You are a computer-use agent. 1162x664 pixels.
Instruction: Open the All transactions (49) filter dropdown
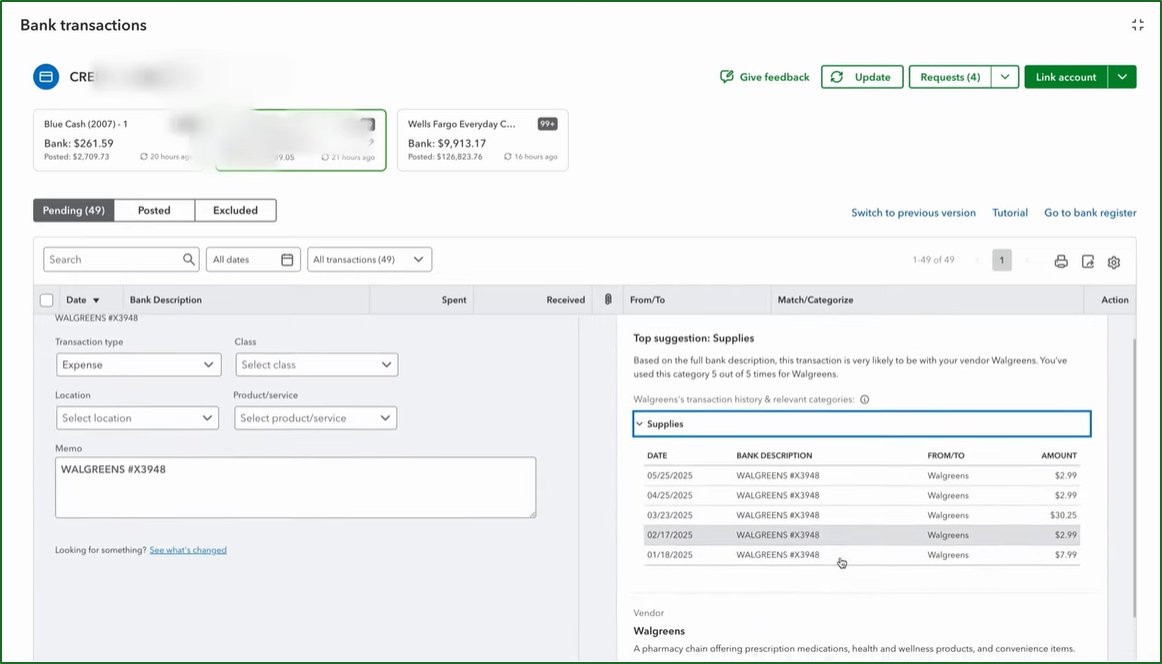coord(369,259)
